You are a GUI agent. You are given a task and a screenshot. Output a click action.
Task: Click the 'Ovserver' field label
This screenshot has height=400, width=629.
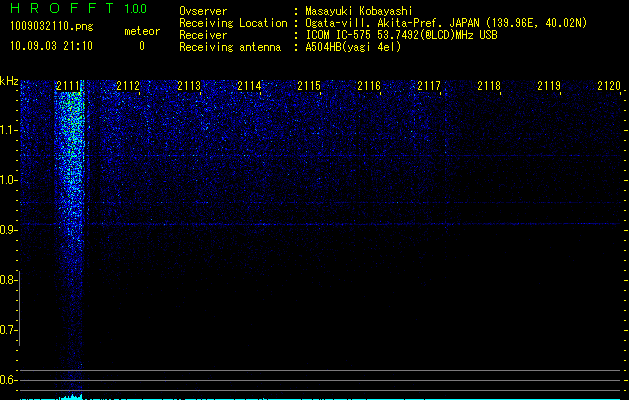203,11
